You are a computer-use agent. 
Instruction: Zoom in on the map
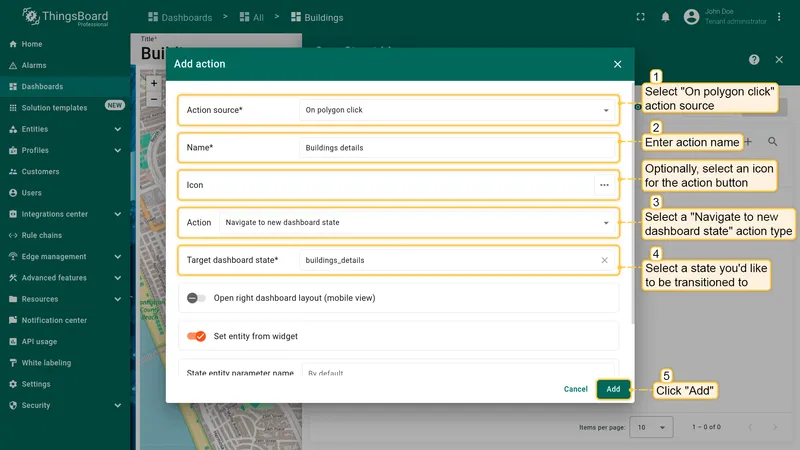click(x=154, y=83)
